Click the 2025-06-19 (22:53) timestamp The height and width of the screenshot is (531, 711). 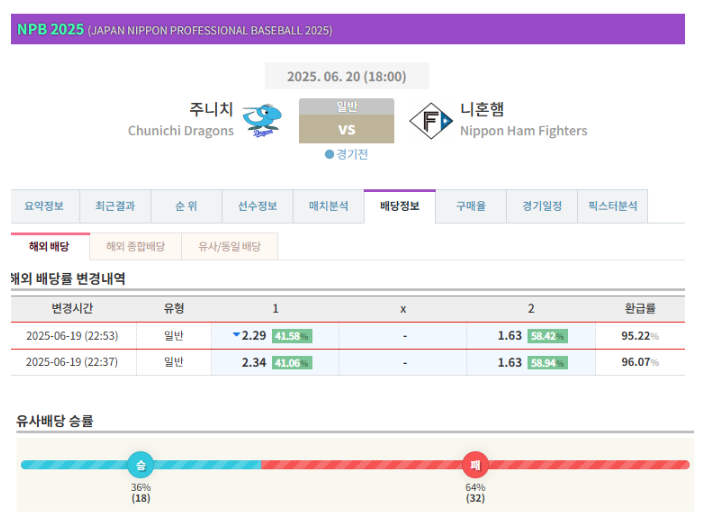[72, 336]
